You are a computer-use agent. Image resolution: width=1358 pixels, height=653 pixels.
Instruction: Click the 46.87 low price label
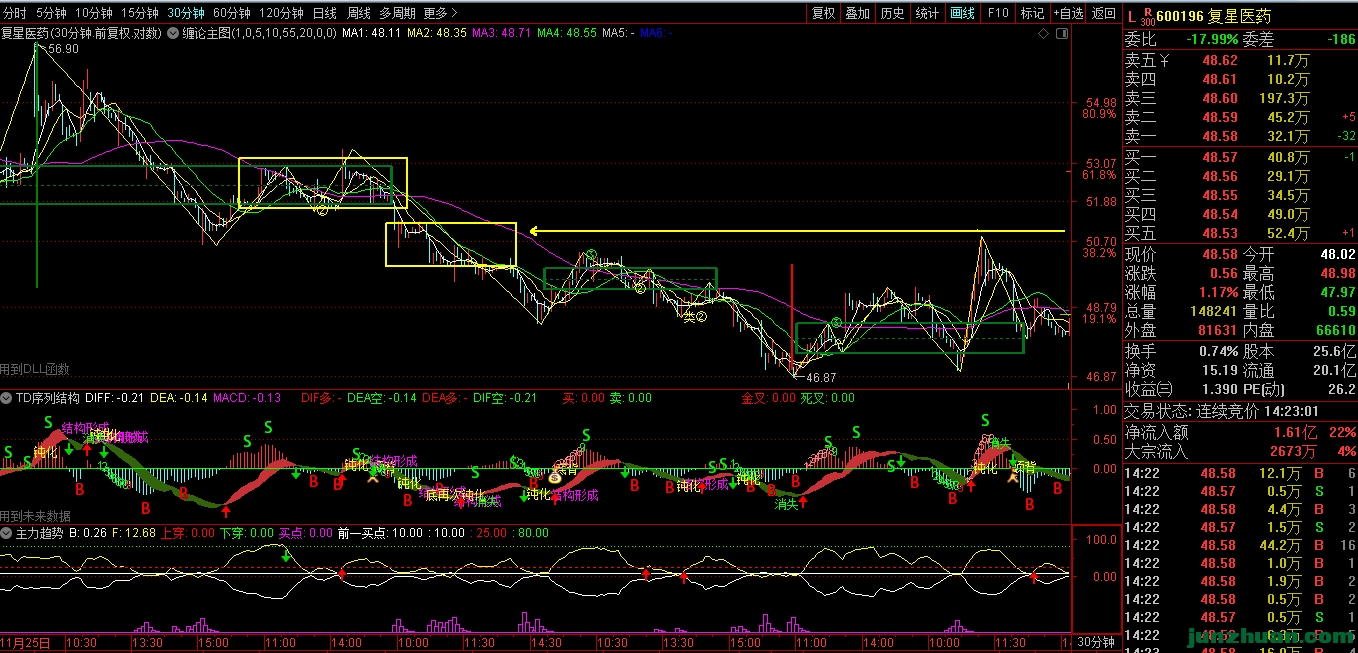tap(820, 378)
